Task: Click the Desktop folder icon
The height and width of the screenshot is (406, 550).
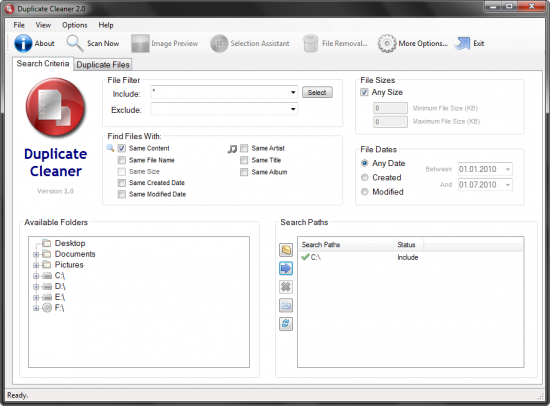Action: pos(46,243)
